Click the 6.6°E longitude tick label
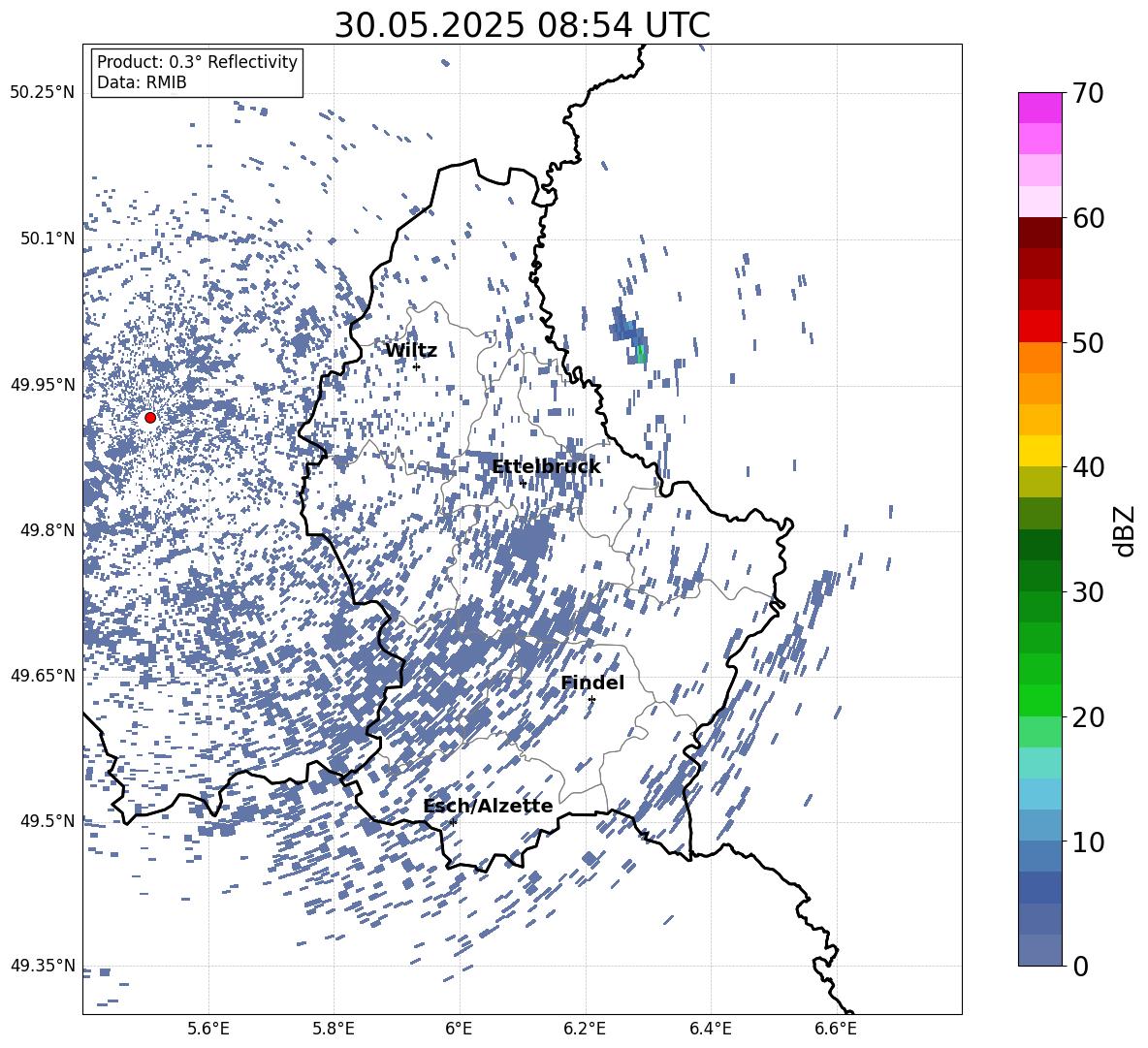This screenshot has height=1048, width=1148. (x=836, y=1029)
